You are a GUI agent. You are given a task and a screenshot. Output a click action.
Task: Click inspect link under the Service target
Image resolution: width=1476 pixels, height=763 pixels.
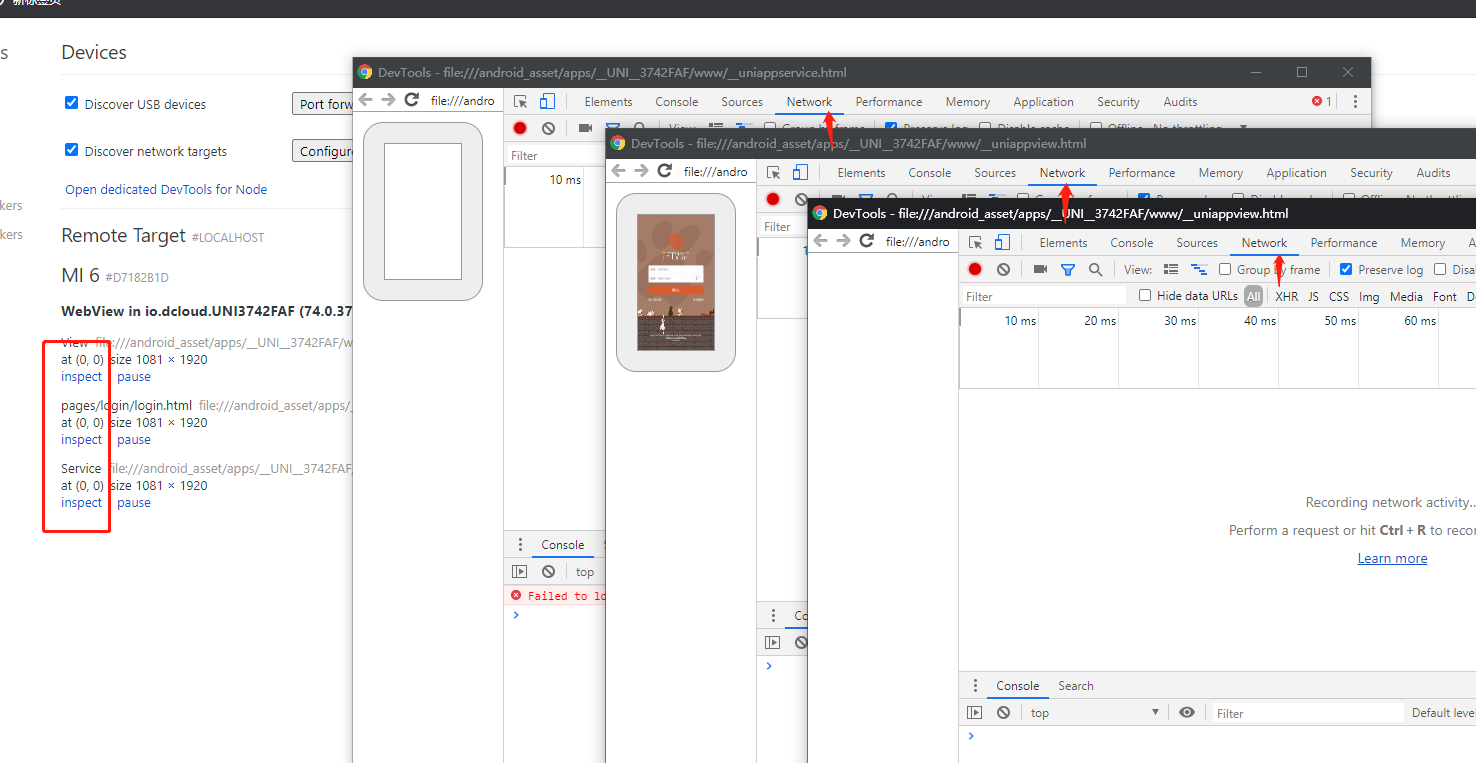82,503
